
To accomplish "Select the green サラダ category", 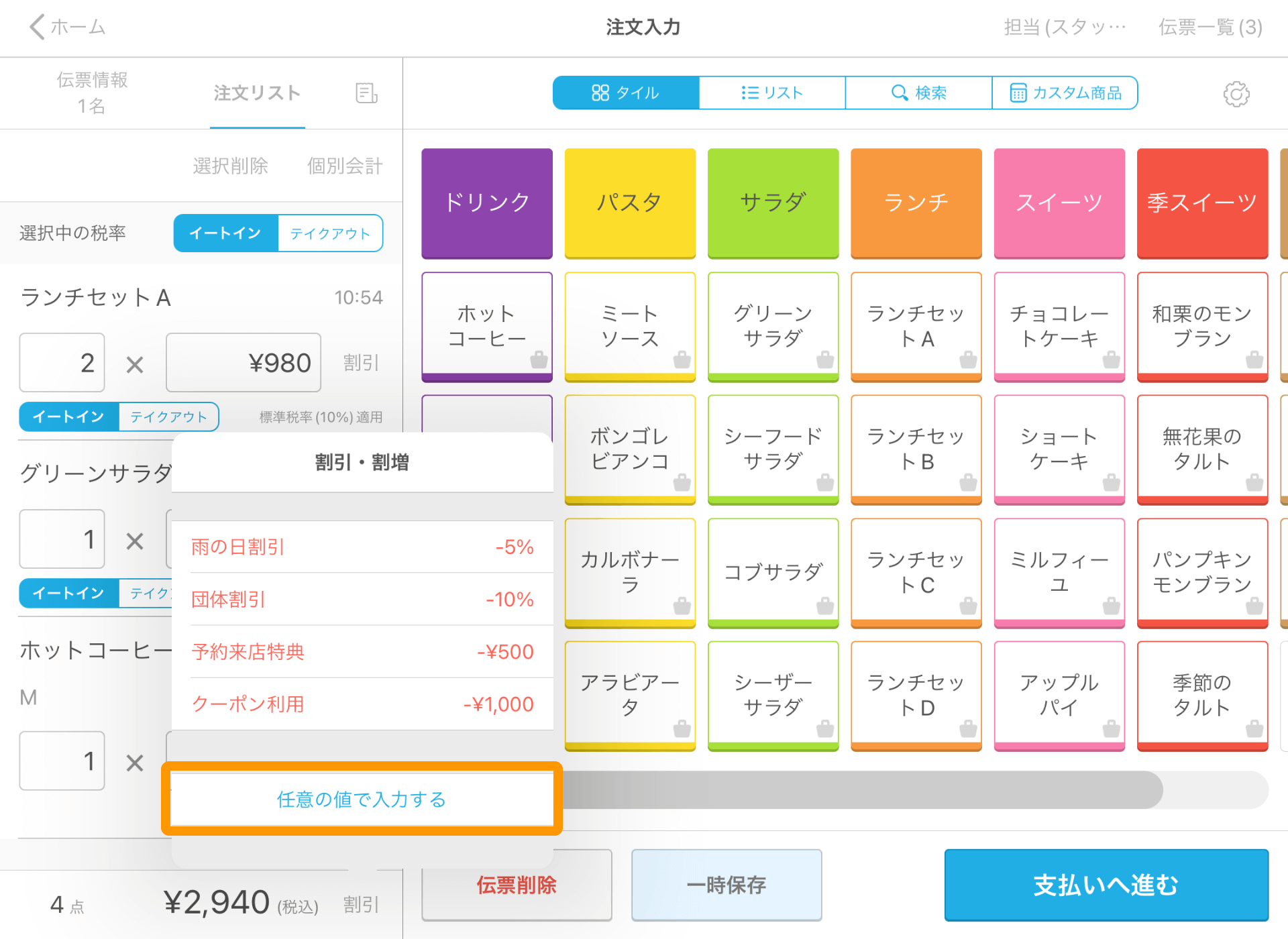I will 773,203.
